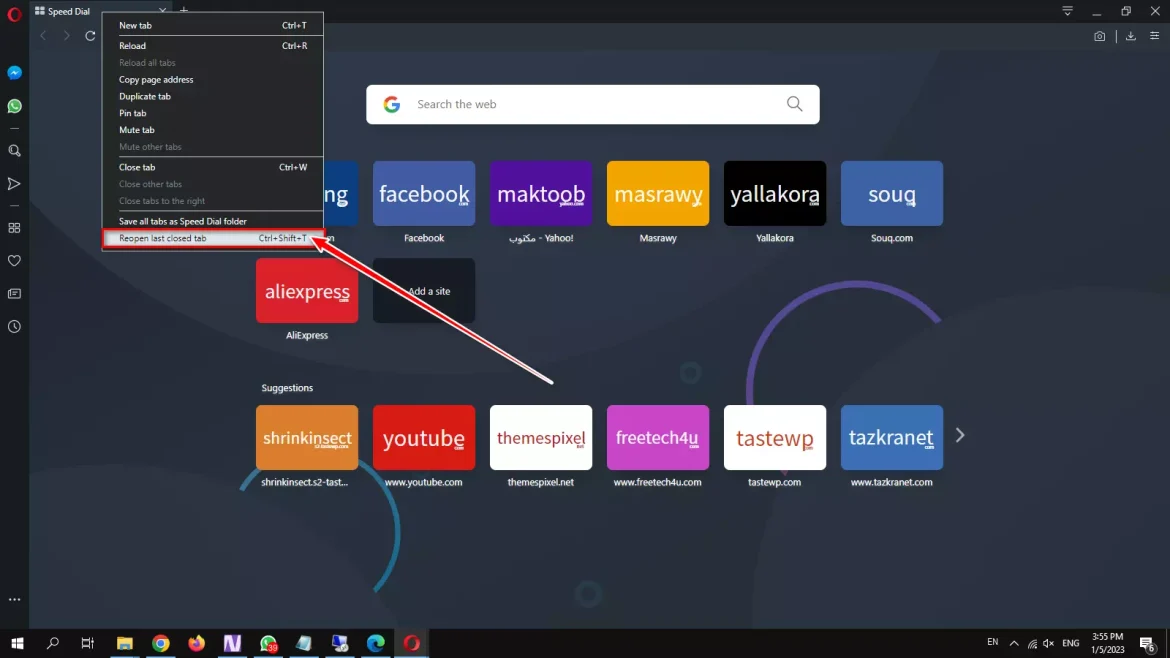Screen dimensions: 1170x658
Task: Open personal news icon in sidebar
Action: click(x=14, y=294)
